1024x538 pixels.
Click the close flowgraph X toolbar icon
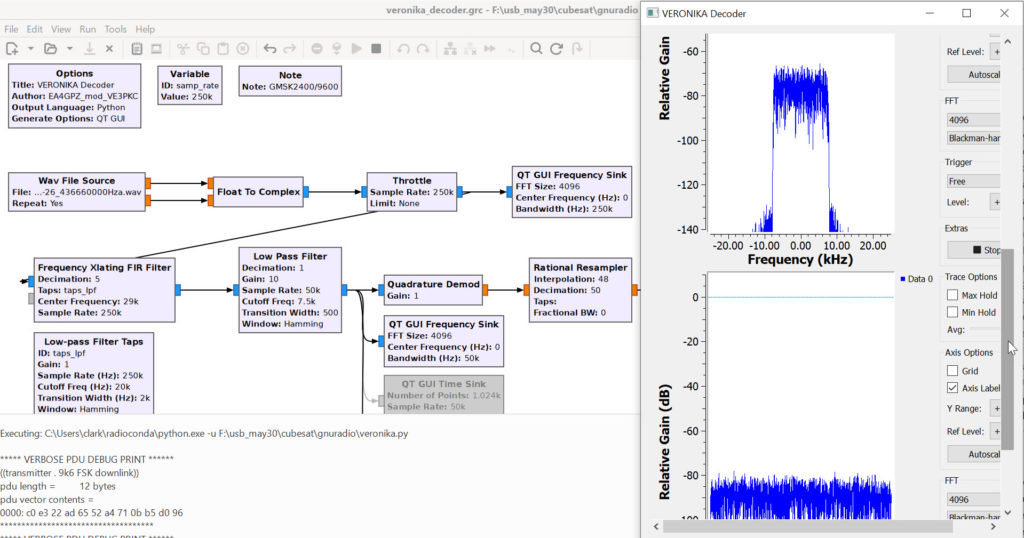pos(109,48)
